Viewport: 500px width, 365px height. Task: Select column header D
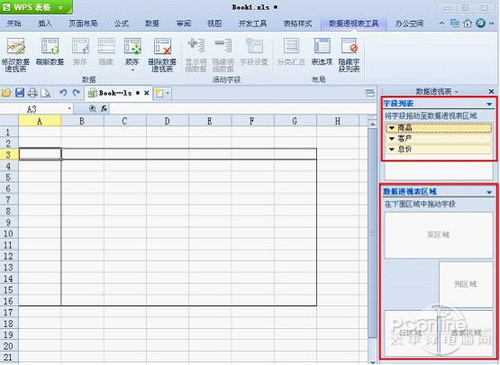tap(167, 121)
